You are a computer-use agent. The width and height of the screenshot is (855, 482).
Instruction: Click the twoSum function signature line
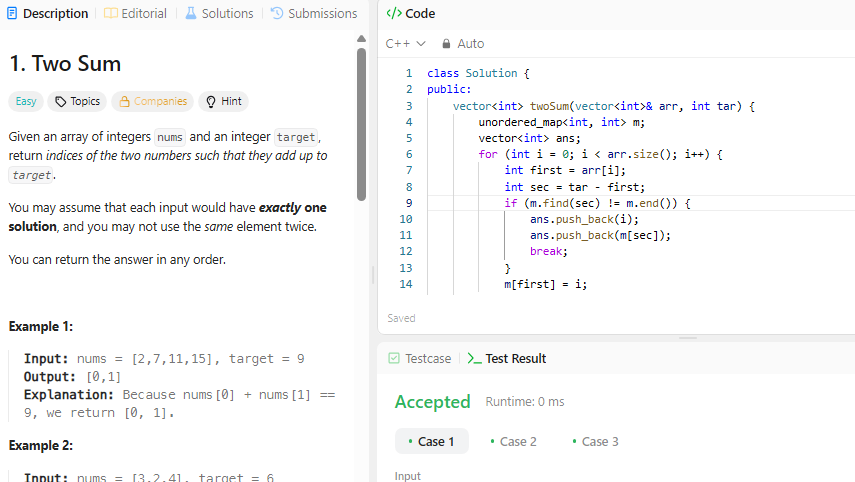[x=604, y=106]
